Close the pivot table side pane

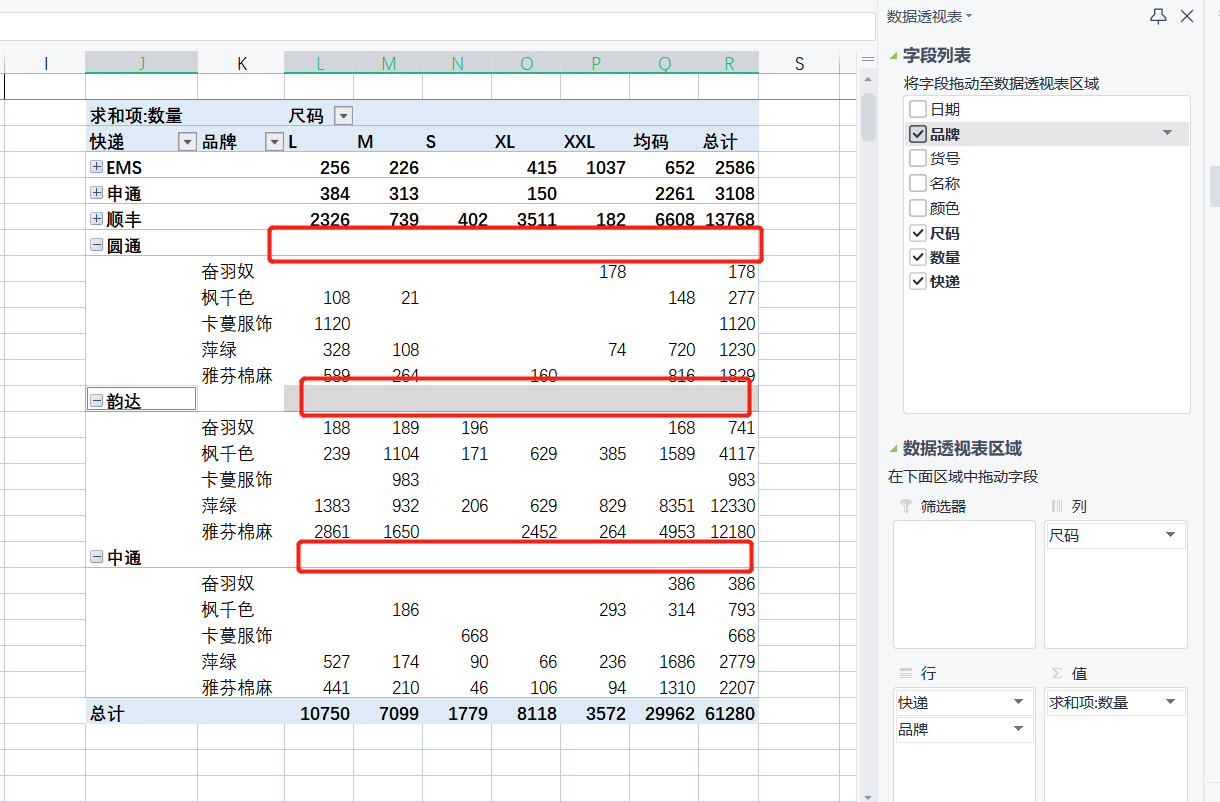[1187, 16]
